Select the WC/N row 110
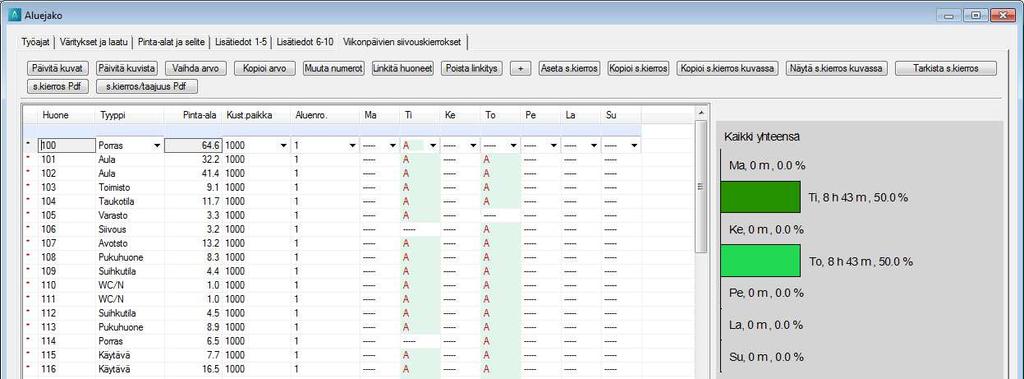 pyautogui.click(x=332, y=286)
